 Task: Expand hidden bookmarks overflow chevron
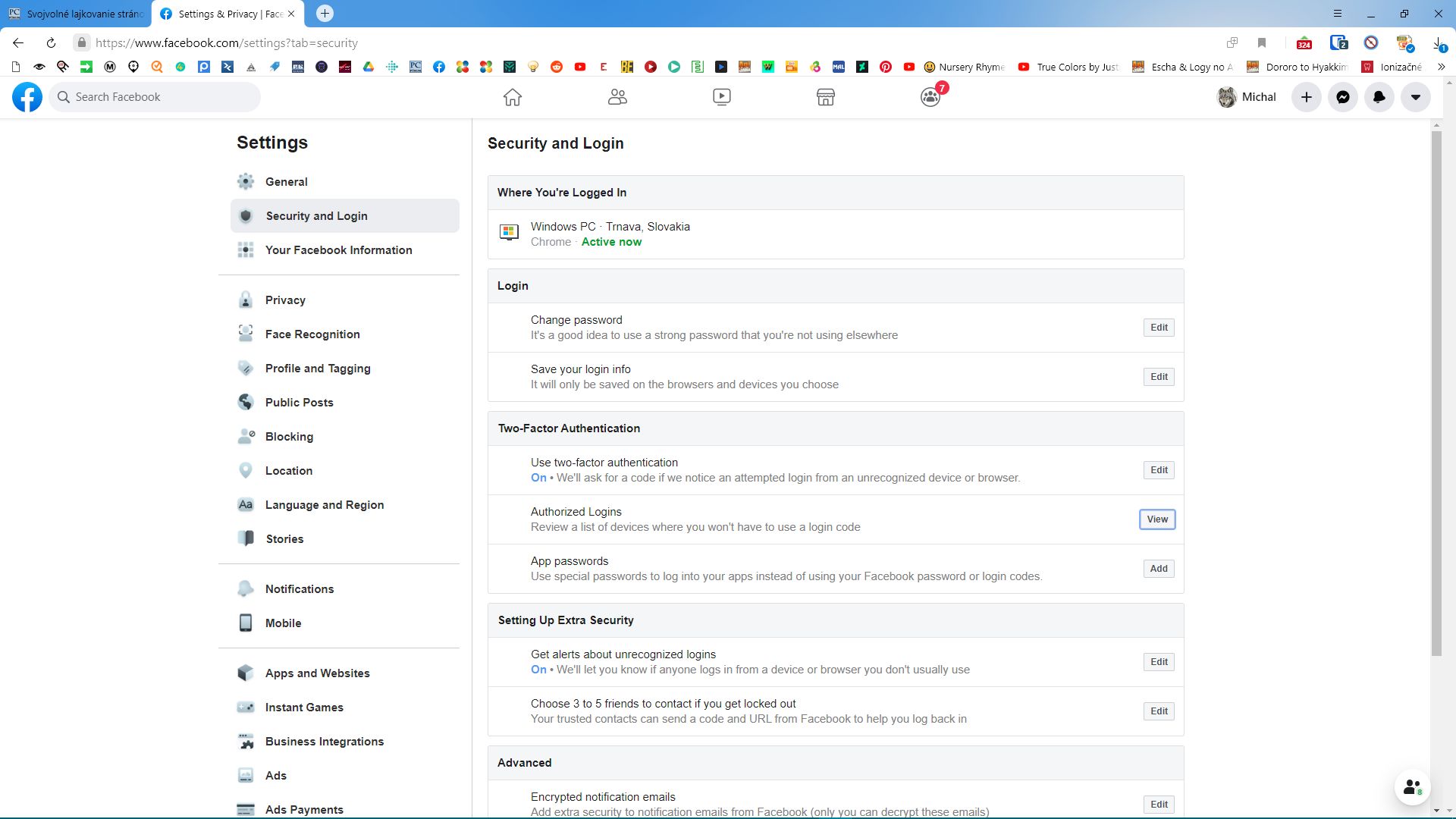pos(1441,67)
